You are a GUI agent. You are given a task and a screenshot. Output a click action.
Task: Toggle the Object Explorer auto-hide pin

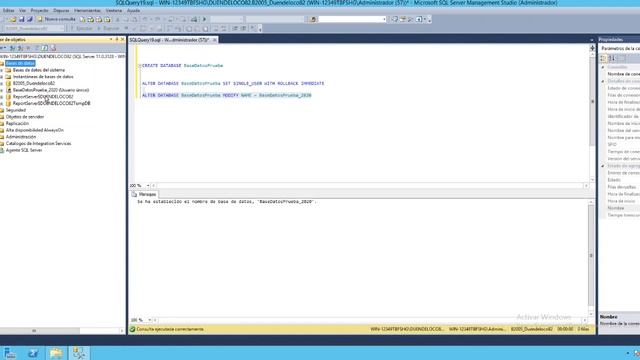click(117, 40)
